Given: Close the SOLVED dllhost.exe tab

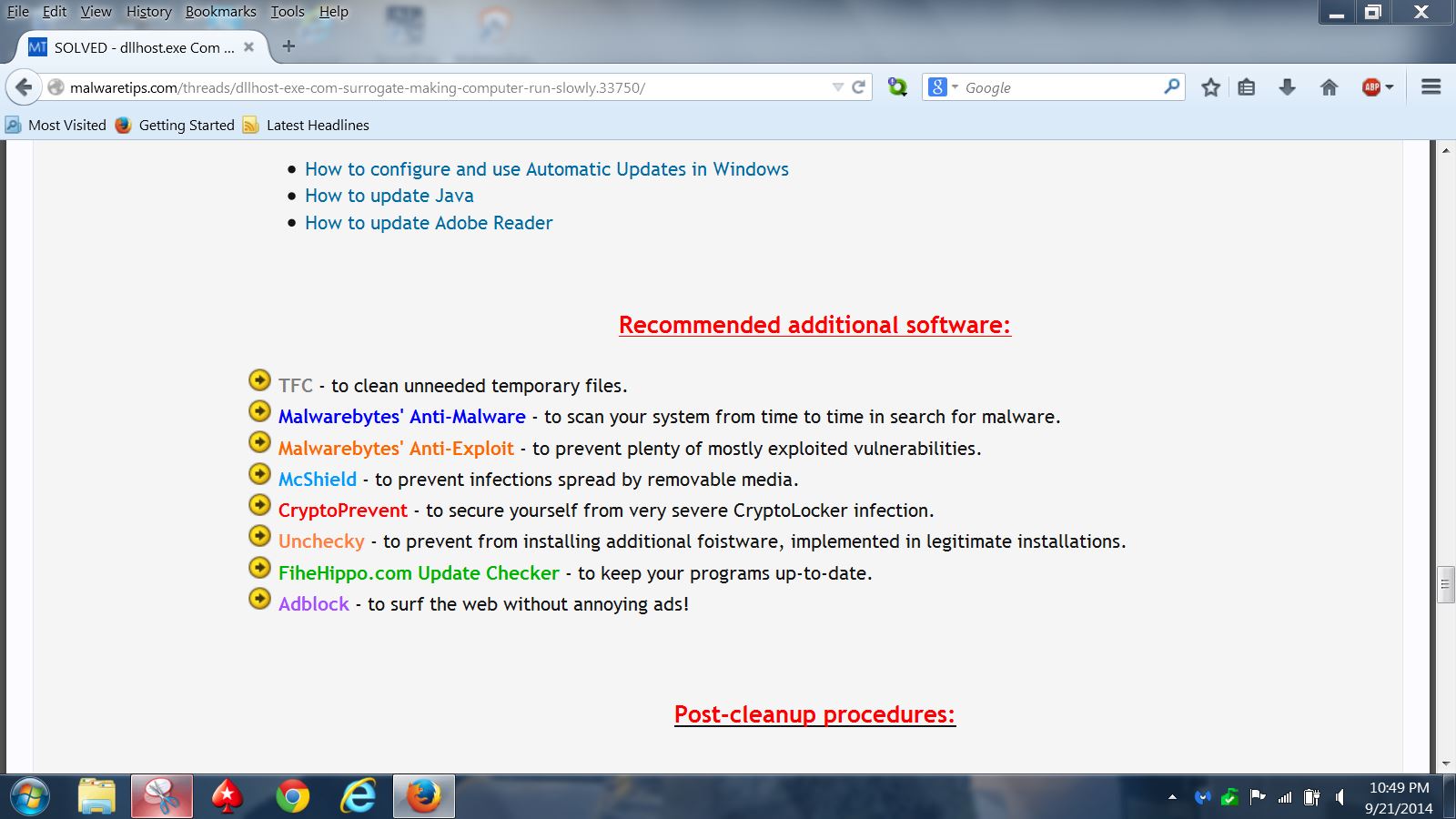Looking at the screenshot, I should (x=248, y=47).
